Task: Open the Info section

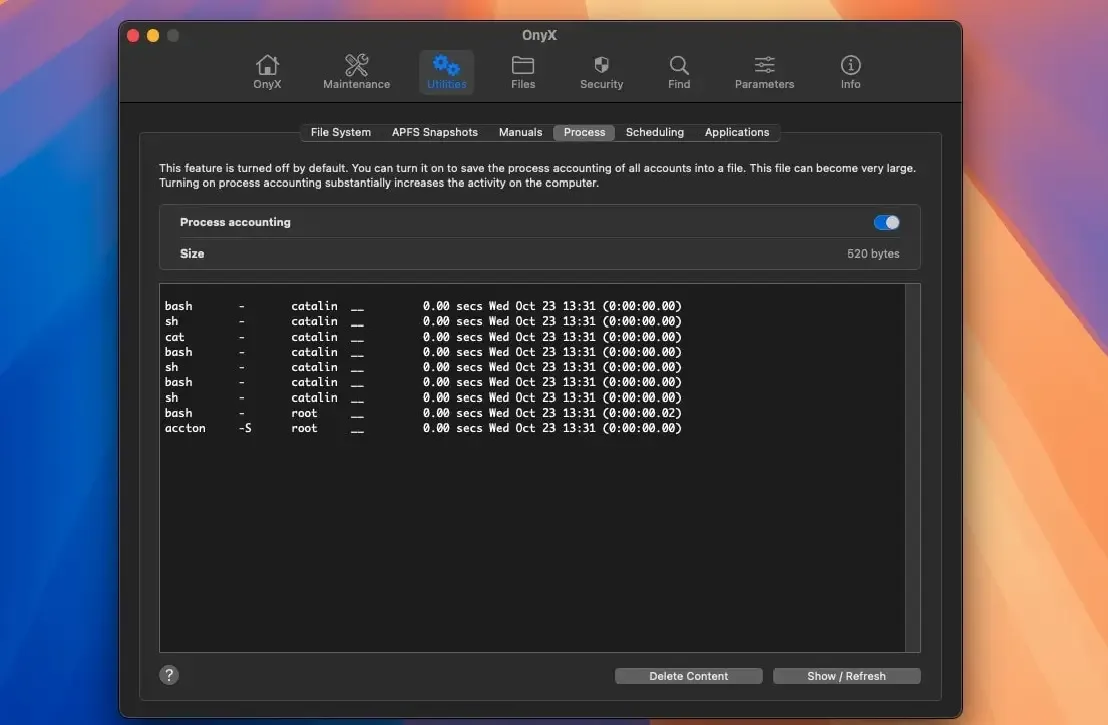Action: [850, 72]
